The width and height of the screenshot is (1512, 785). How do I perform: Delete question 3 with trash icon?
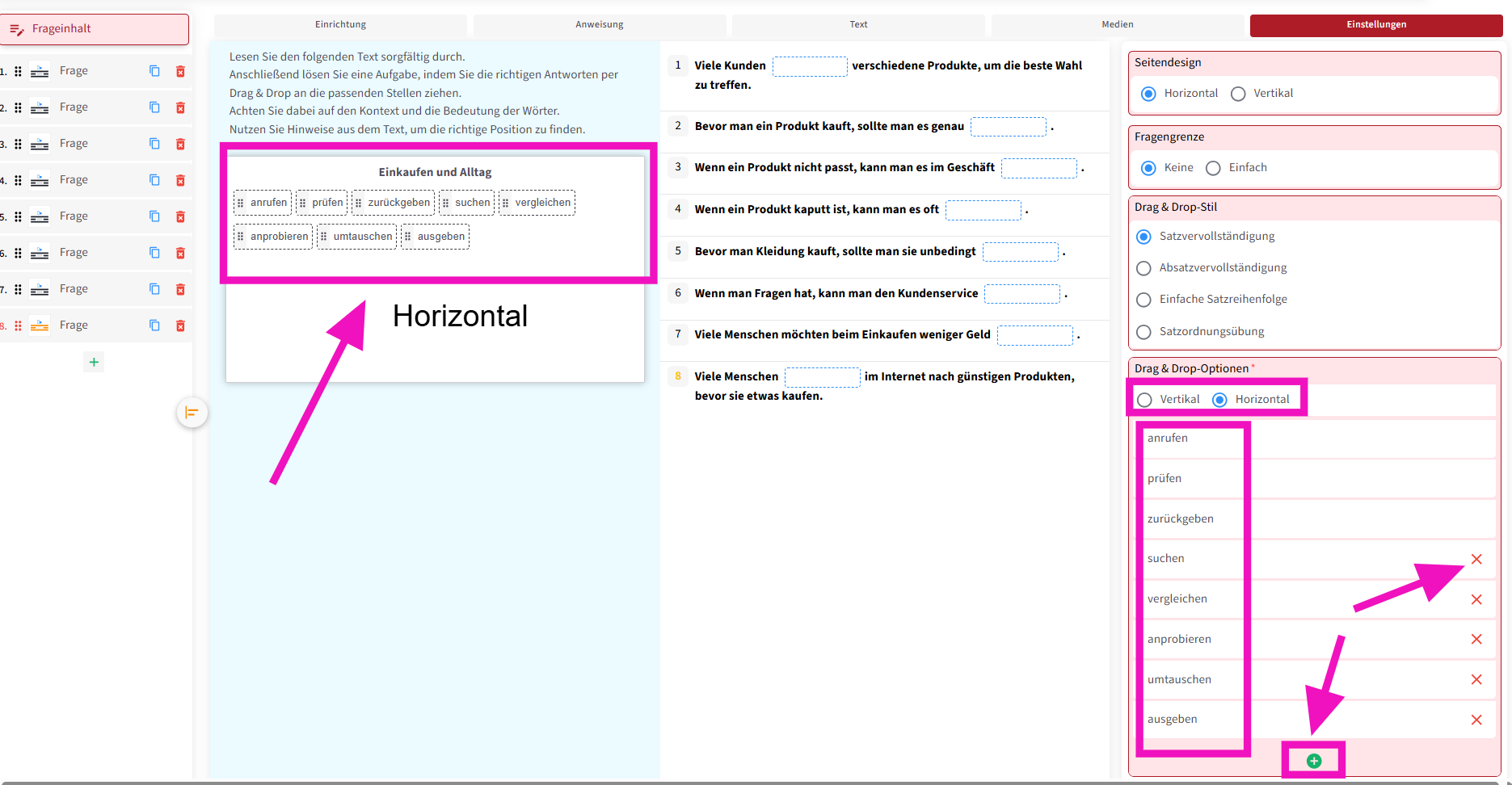[180, 144]
